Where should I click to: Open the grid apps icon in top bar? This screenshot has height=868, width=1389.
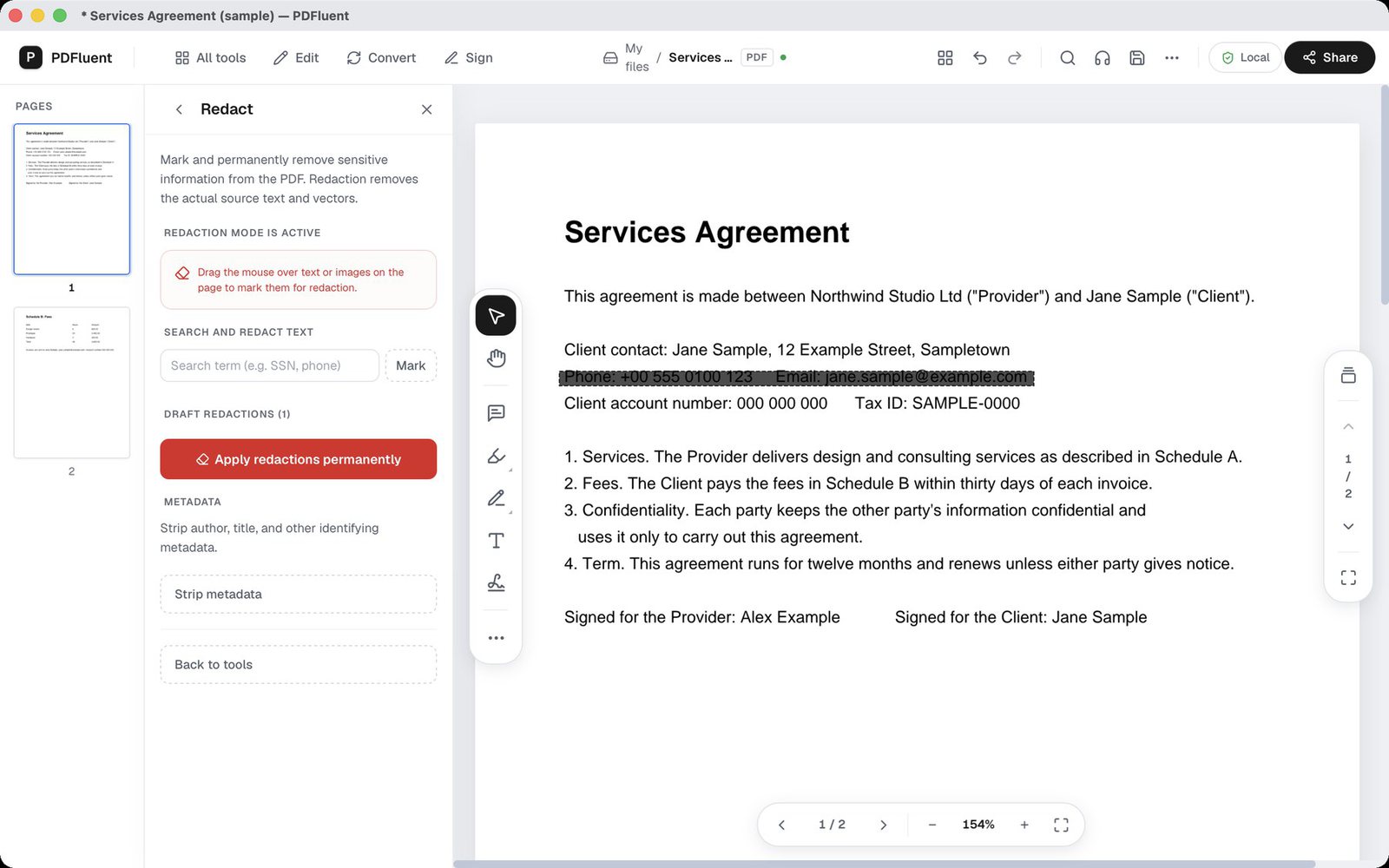click(945, 57)
